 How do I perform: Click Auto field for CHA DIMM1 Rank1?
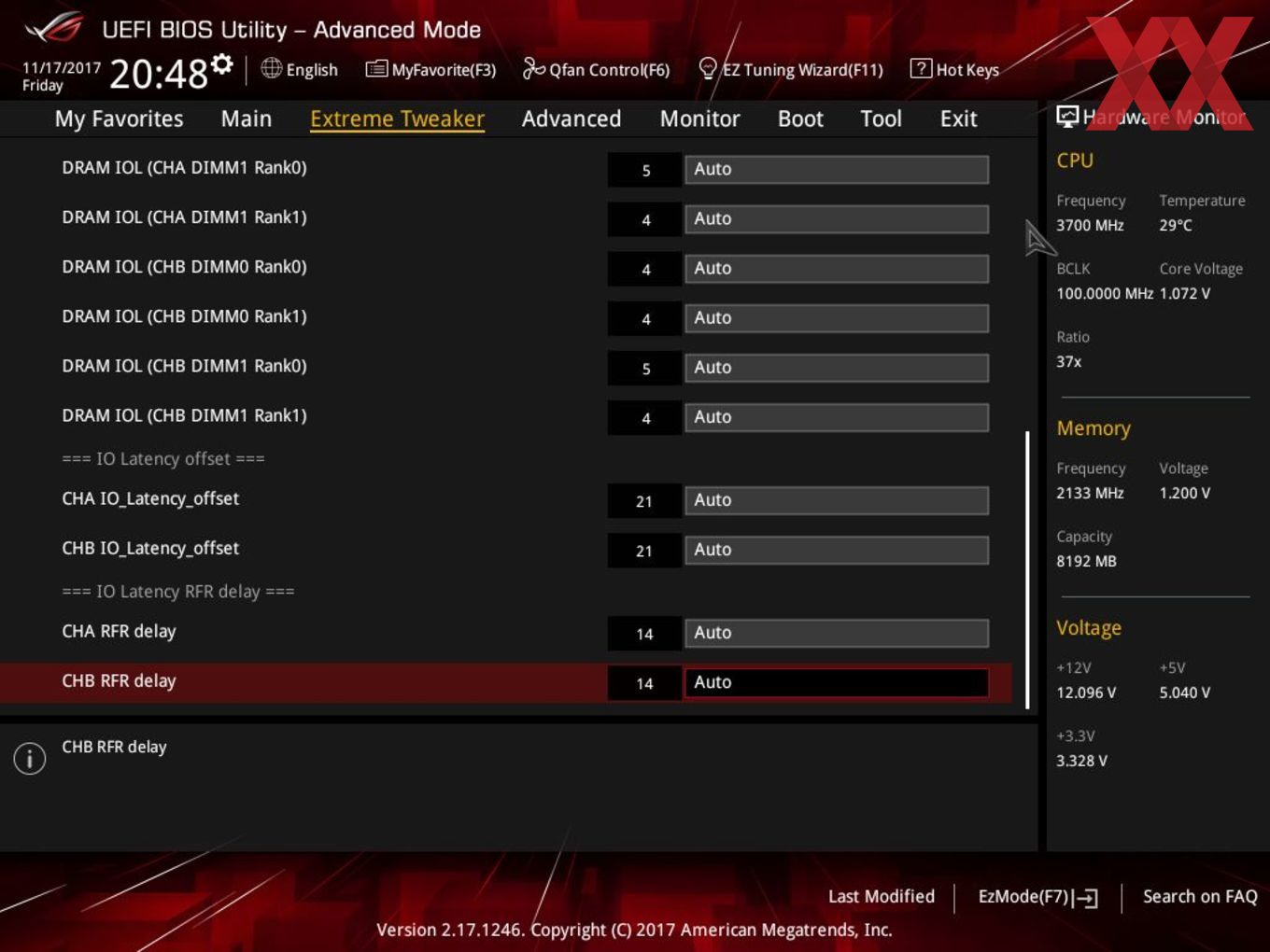click(837, 218)
